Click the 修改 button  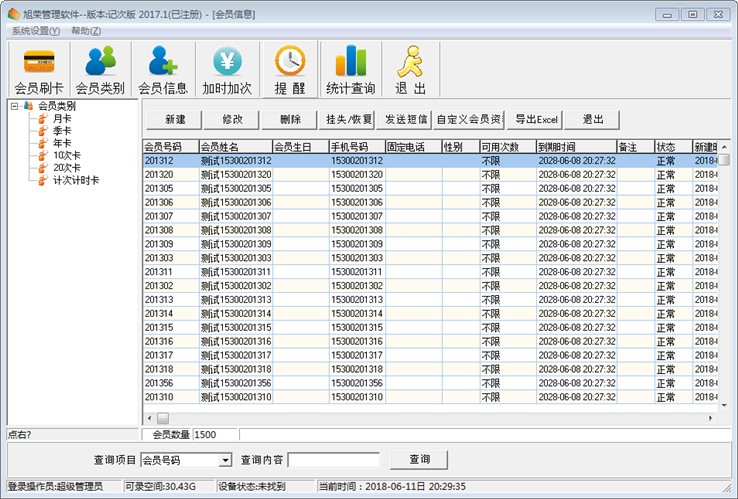point(232,120)
